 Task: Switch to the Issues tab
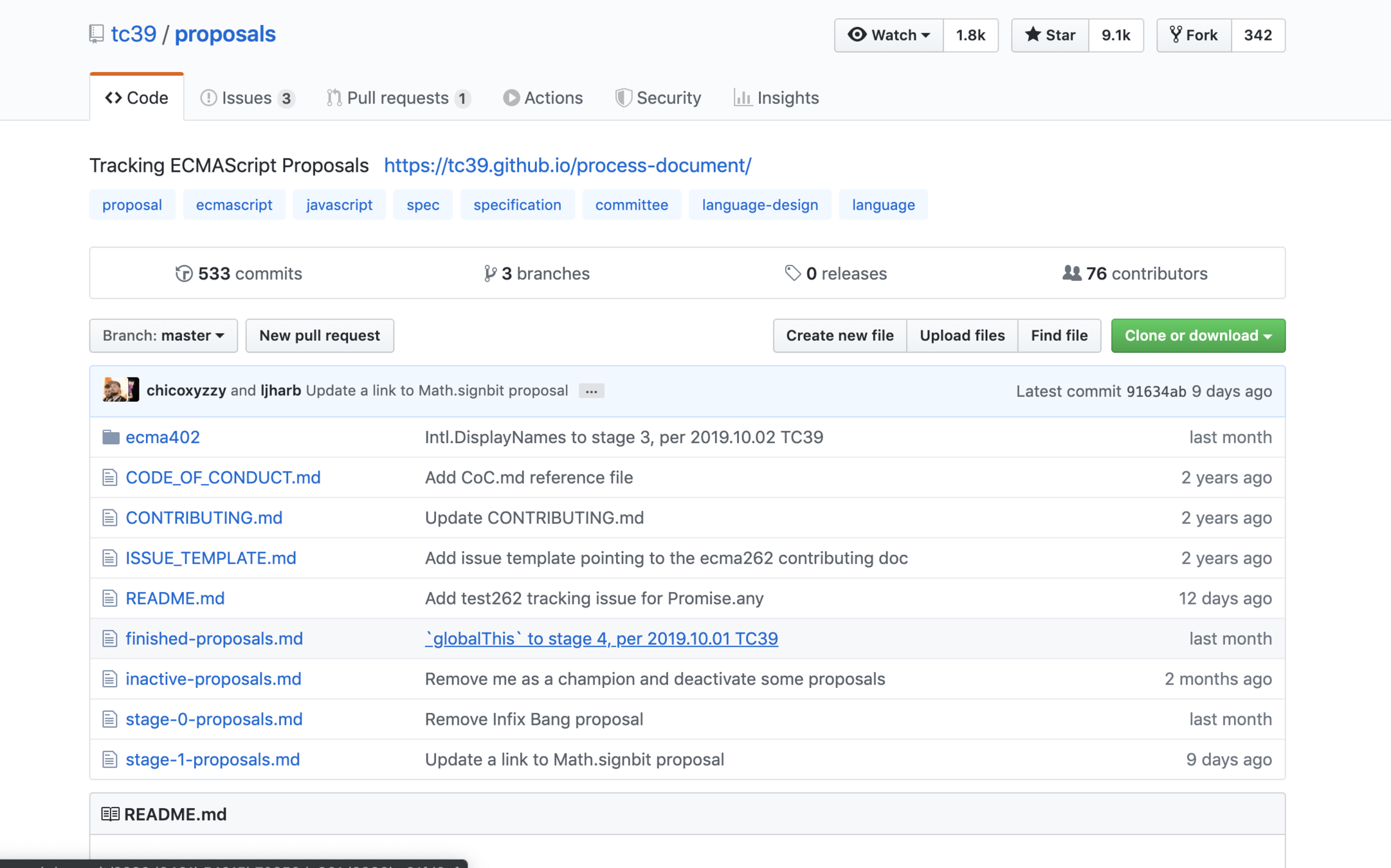[247, 98]
